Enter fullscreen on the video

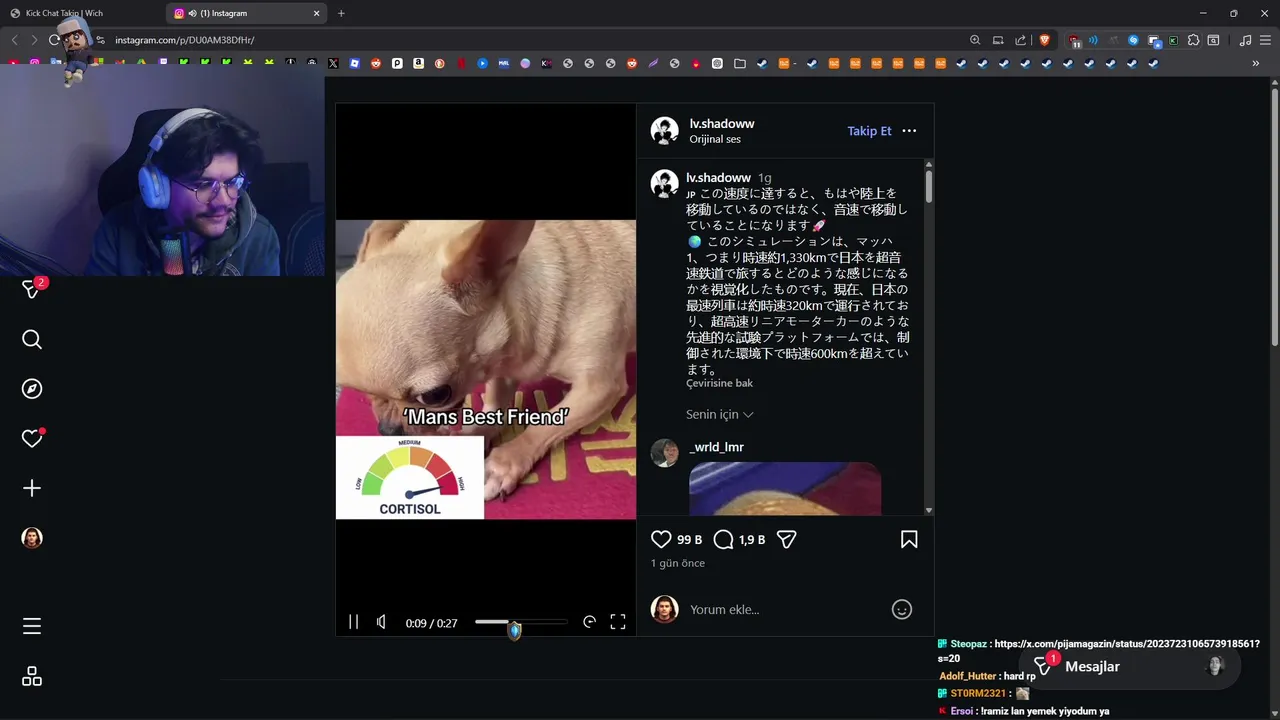618,622
